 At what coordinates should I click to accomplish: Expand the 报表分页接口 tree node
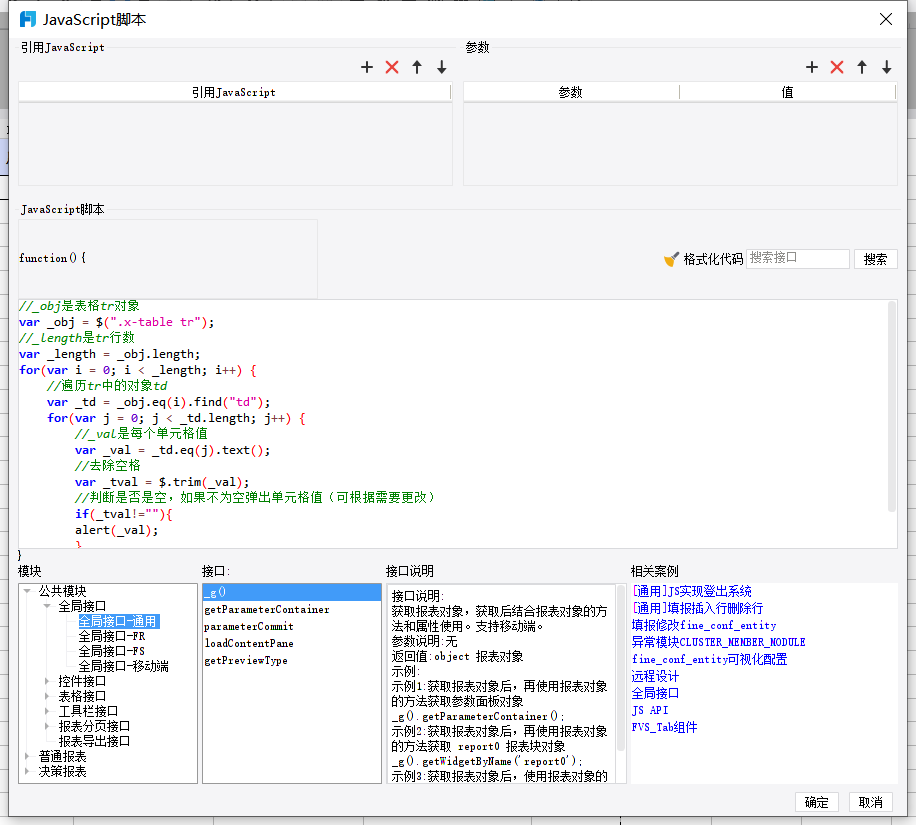click(47, 726)
